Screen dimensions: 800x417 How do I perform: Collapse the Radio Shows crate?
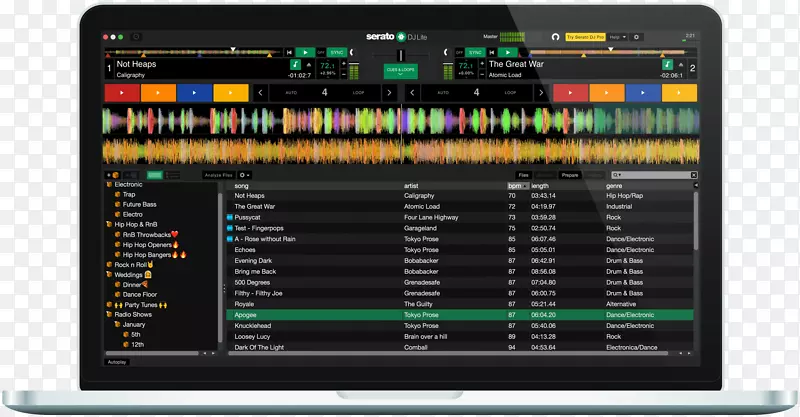tap(109, 314)
